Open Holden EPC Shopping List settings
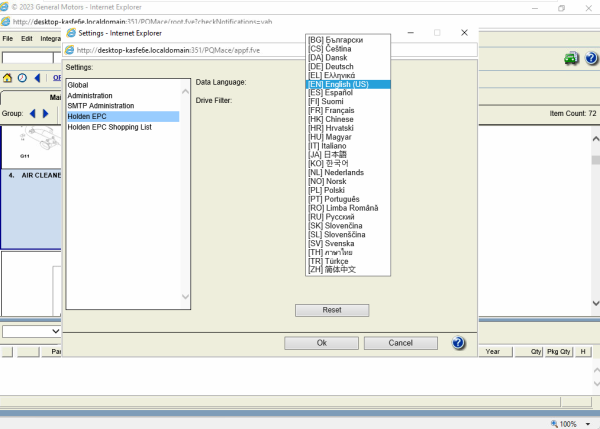 click(109, 127)
